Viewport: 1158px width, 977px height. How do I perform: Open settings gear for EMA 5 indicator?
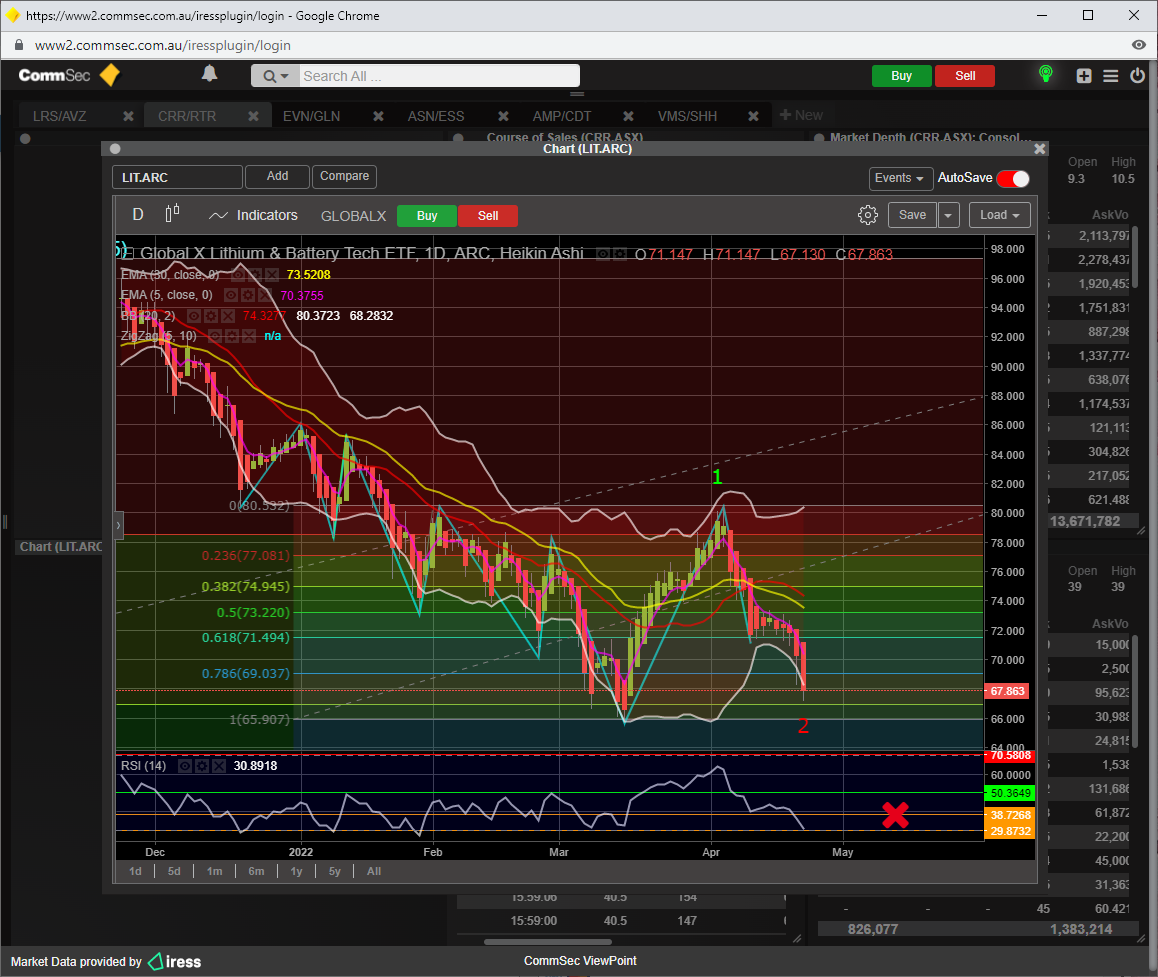point(248,295)
